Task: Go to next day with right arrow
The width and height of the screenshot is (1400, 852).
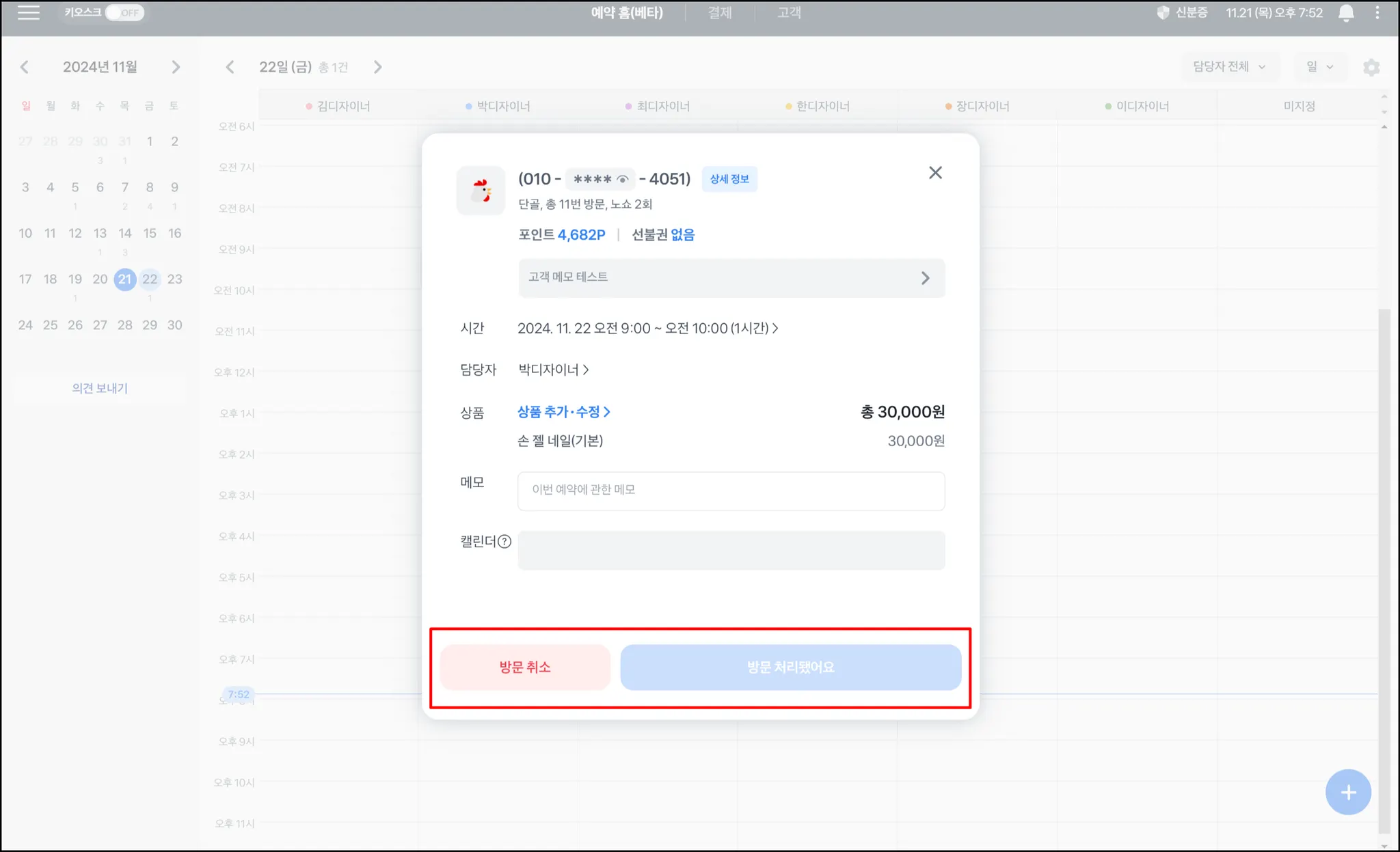Action: [377, 67]
